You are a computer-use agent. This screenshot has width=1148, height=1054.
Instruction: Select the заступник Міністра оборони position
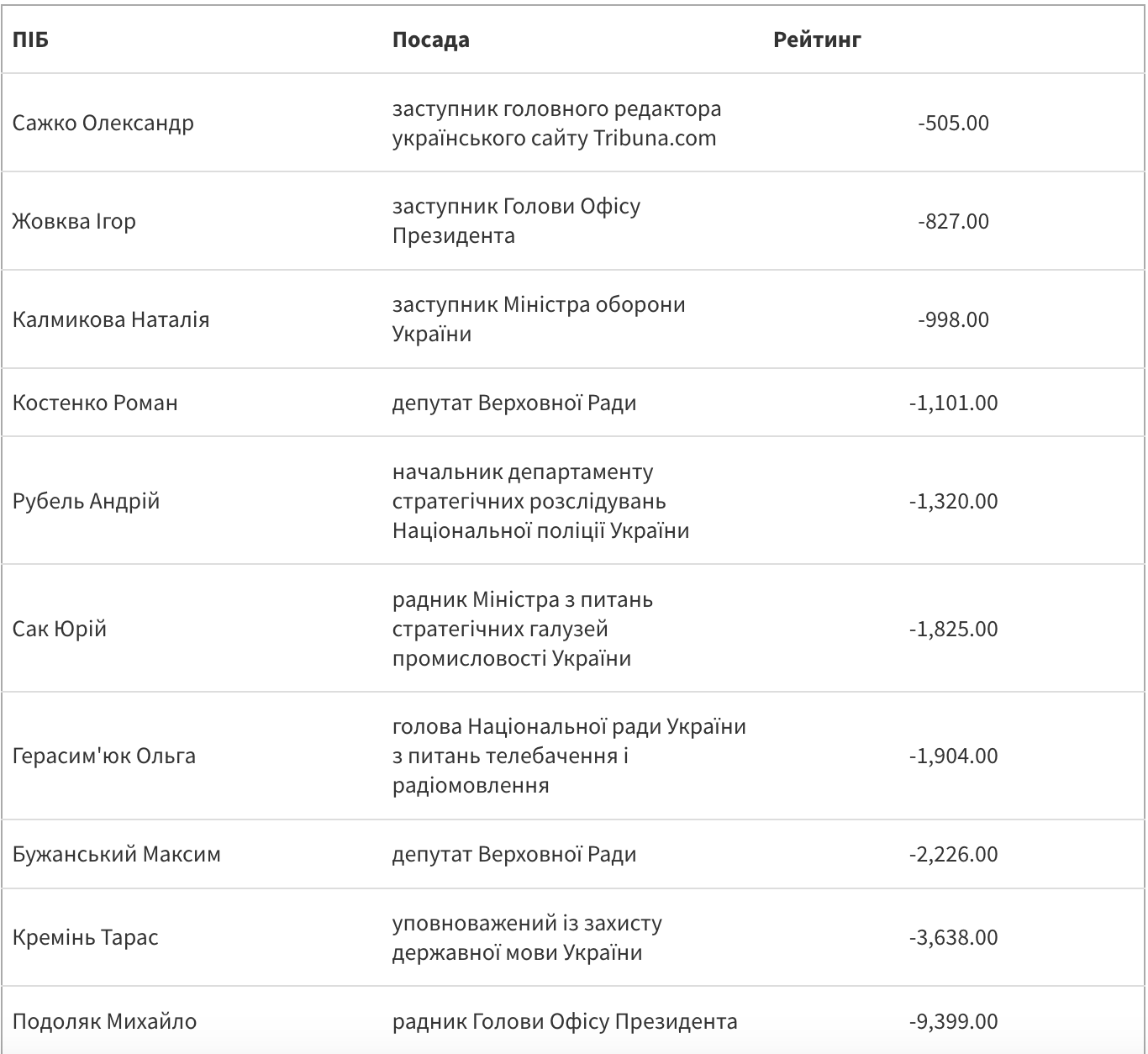[x=539, y=319]
